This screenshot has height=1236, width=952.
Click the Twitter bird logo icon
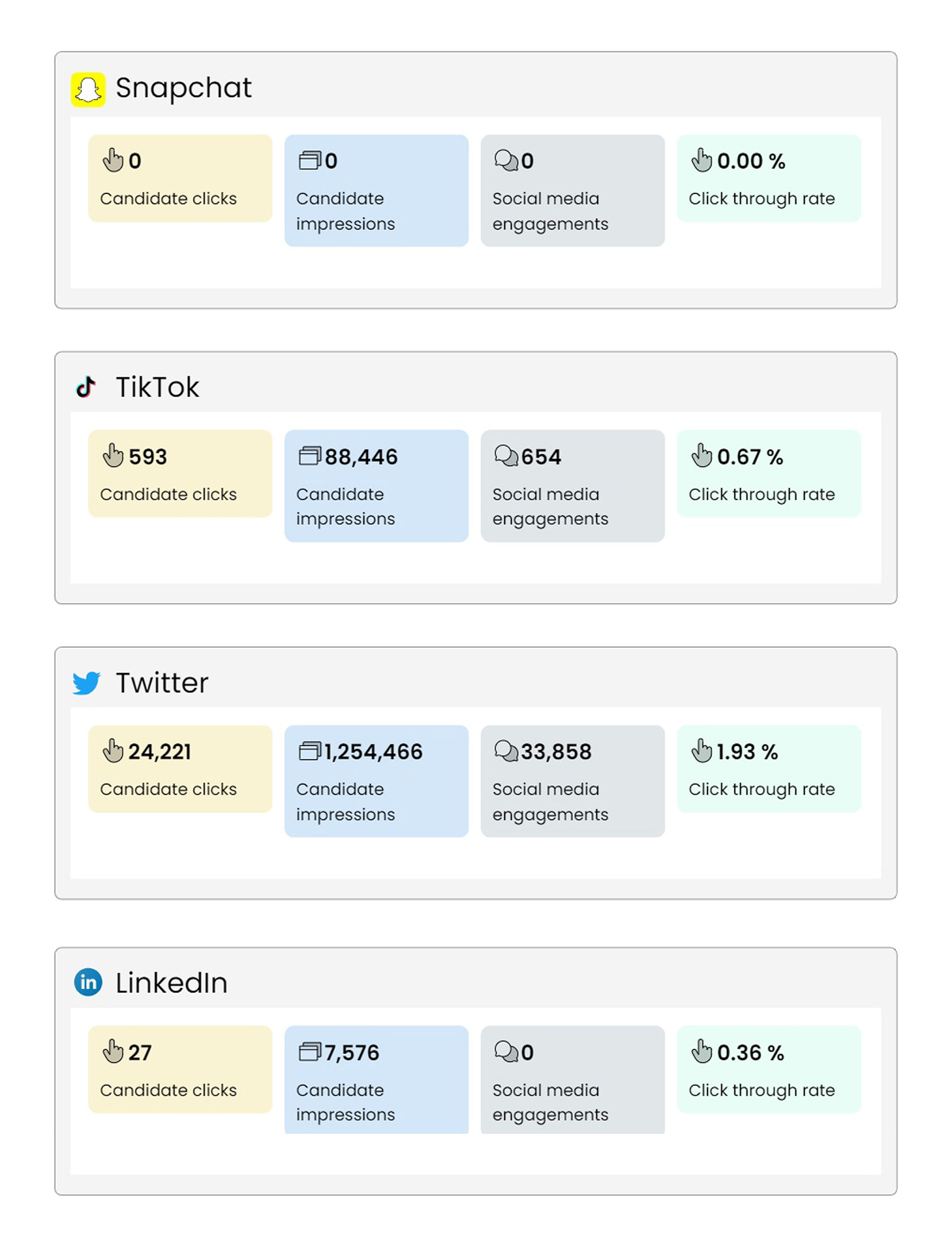point(87,683)
